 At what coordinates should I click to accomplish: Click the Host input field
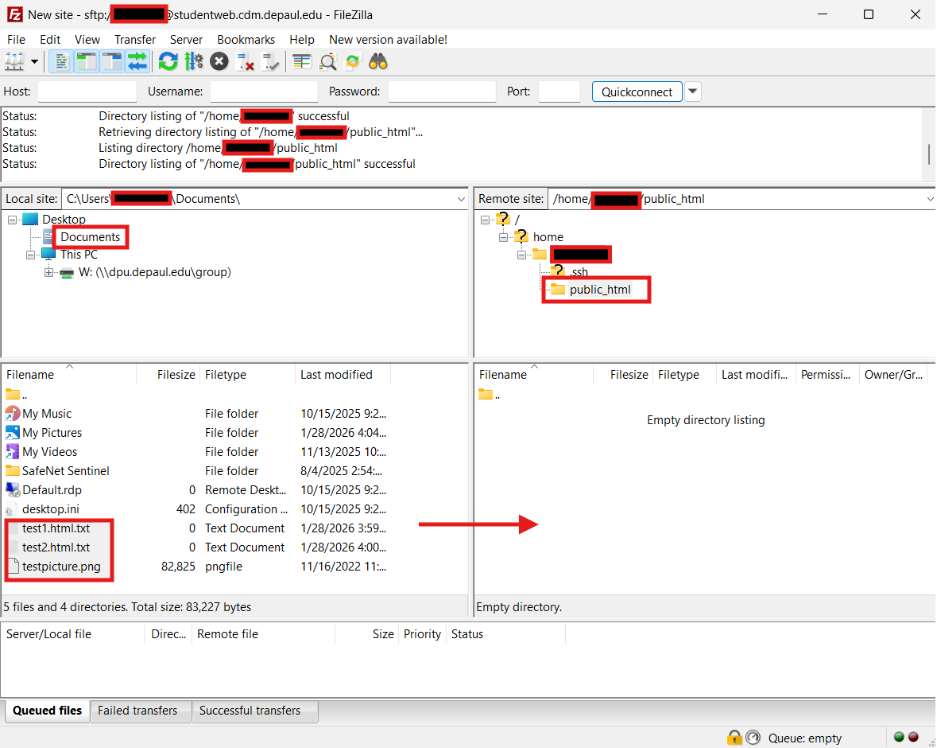tap(86, 92)
